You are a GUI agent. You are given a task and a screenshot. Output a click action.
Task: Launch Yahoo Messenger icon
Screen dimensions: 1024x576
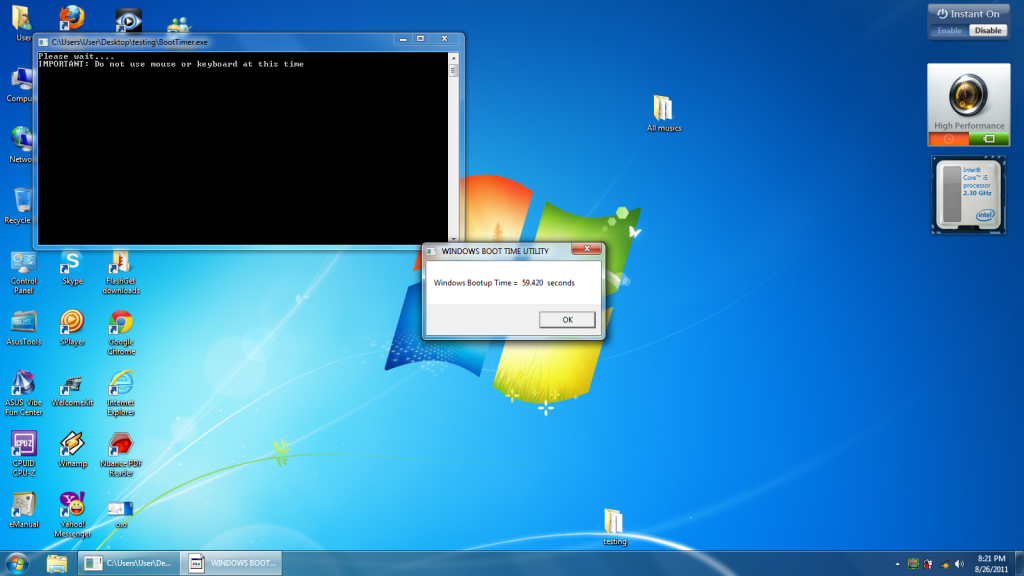pyautogui.click(x=72, y=504)
